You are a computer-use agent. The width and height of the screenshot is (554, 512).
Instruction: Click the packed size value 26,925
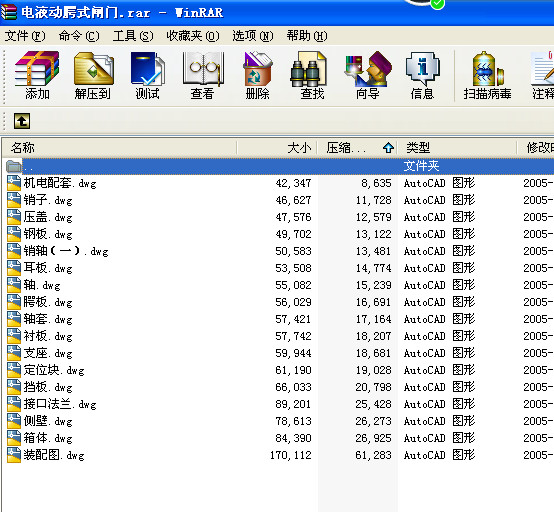tap(373, 438)
